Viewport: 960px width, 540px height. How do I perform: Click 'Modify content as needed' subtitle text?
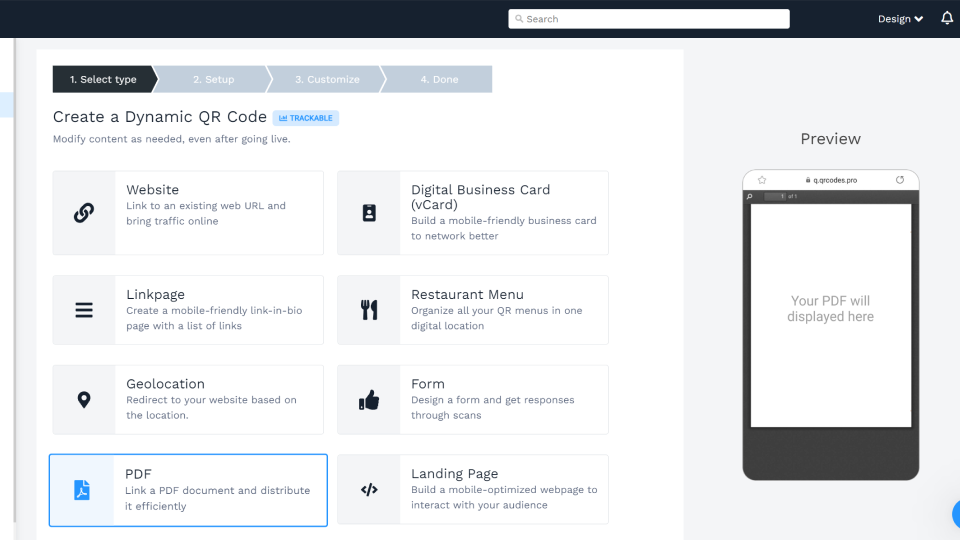tap(171, 139)
